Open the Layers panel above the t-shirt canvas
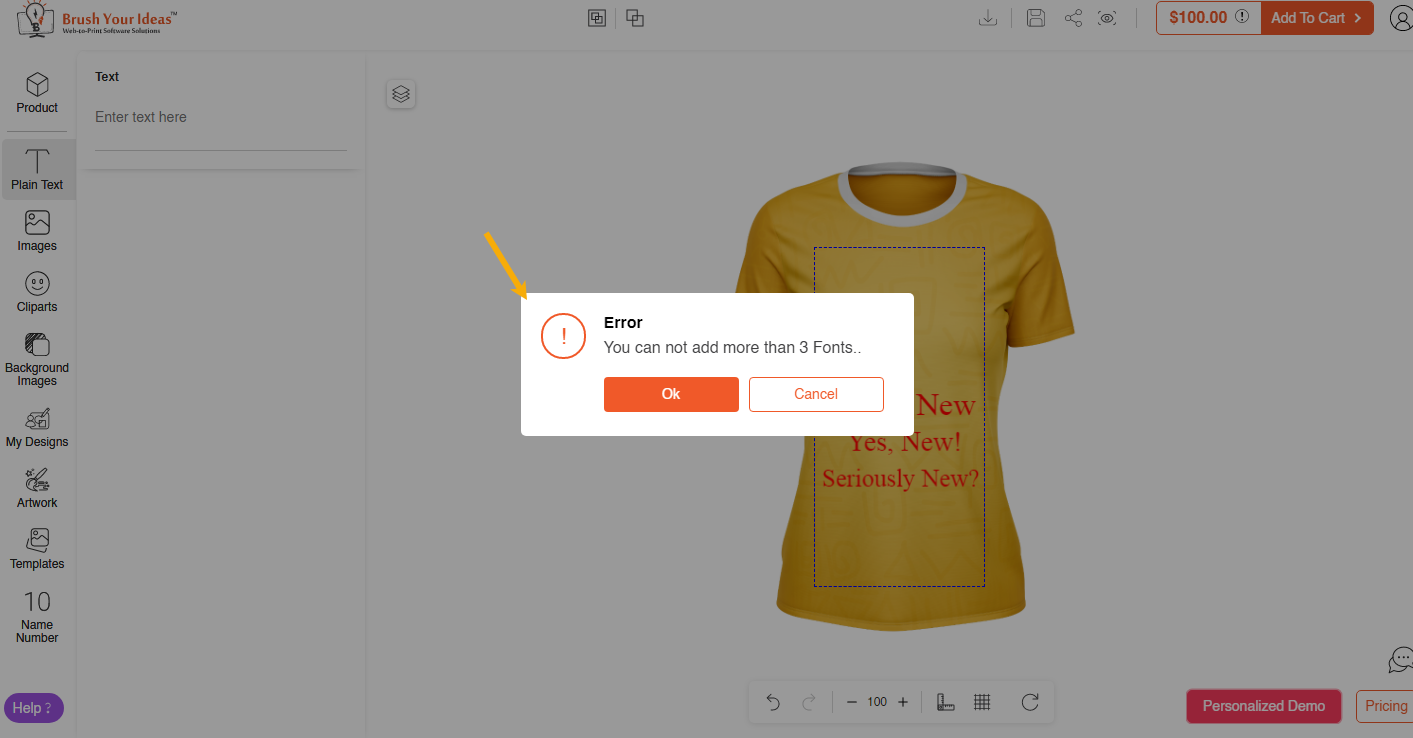Screen dimensions: 1413x738 401,94
